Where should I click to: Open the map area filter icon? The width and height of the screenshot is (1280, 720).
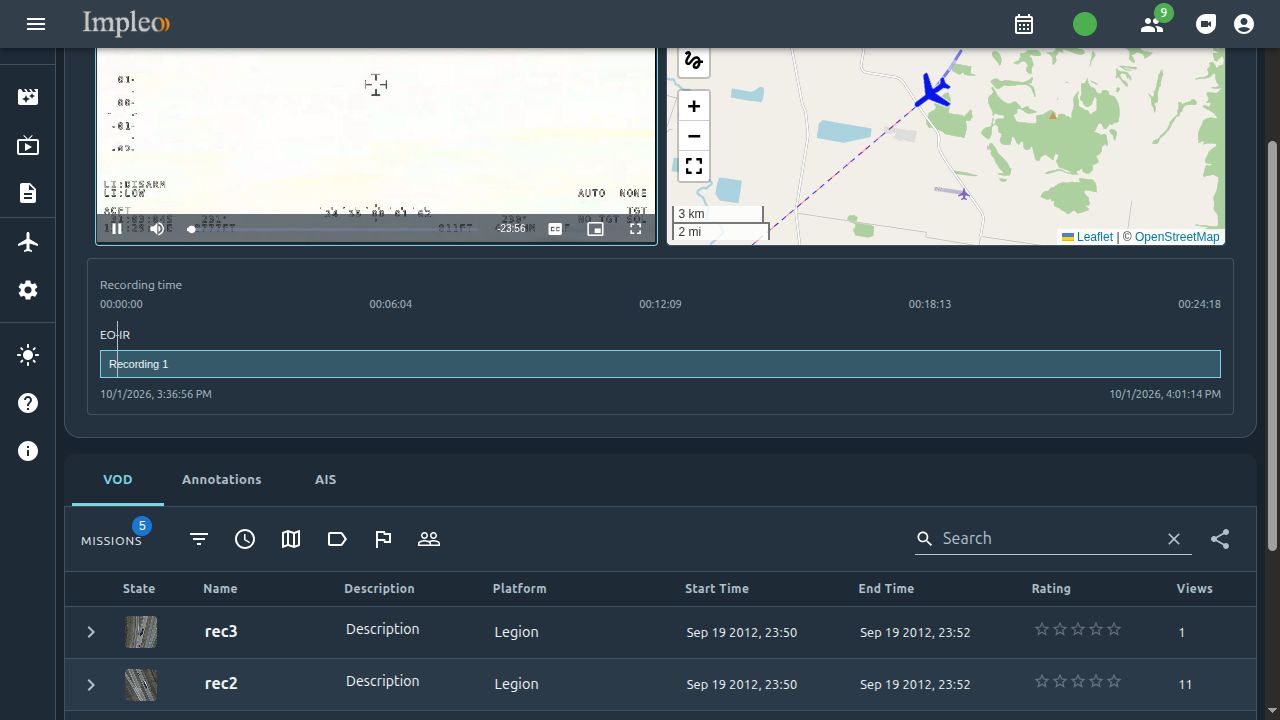point(291,539)
